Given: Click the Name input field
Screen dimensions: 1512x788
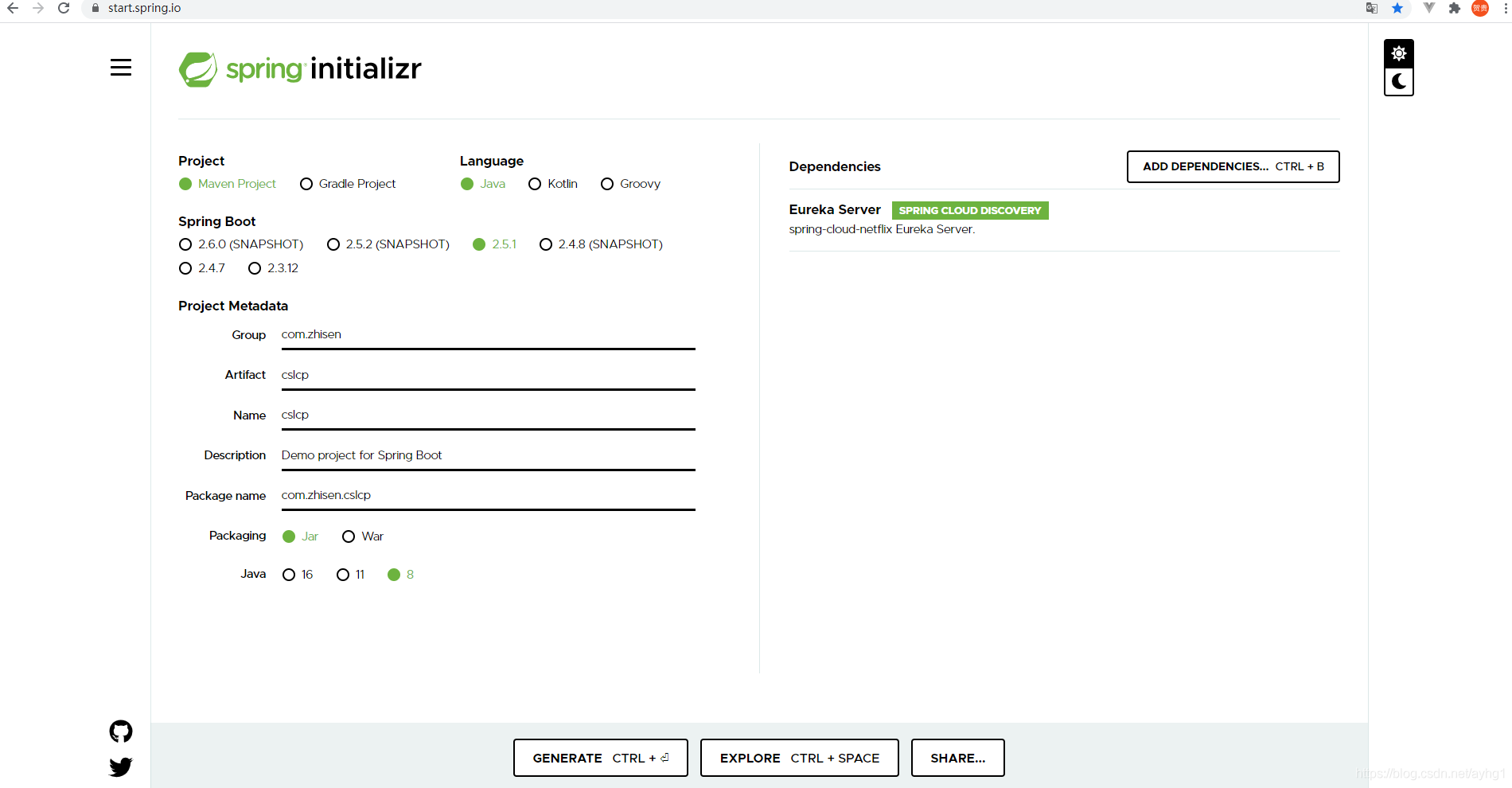Looking at the screenshot, I should coord(489,415).
